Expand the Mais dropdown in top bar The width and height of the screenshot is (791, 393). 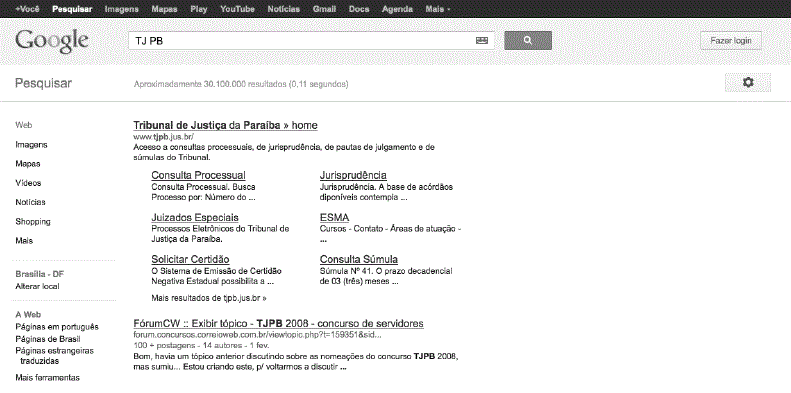(x=438, y=9)
